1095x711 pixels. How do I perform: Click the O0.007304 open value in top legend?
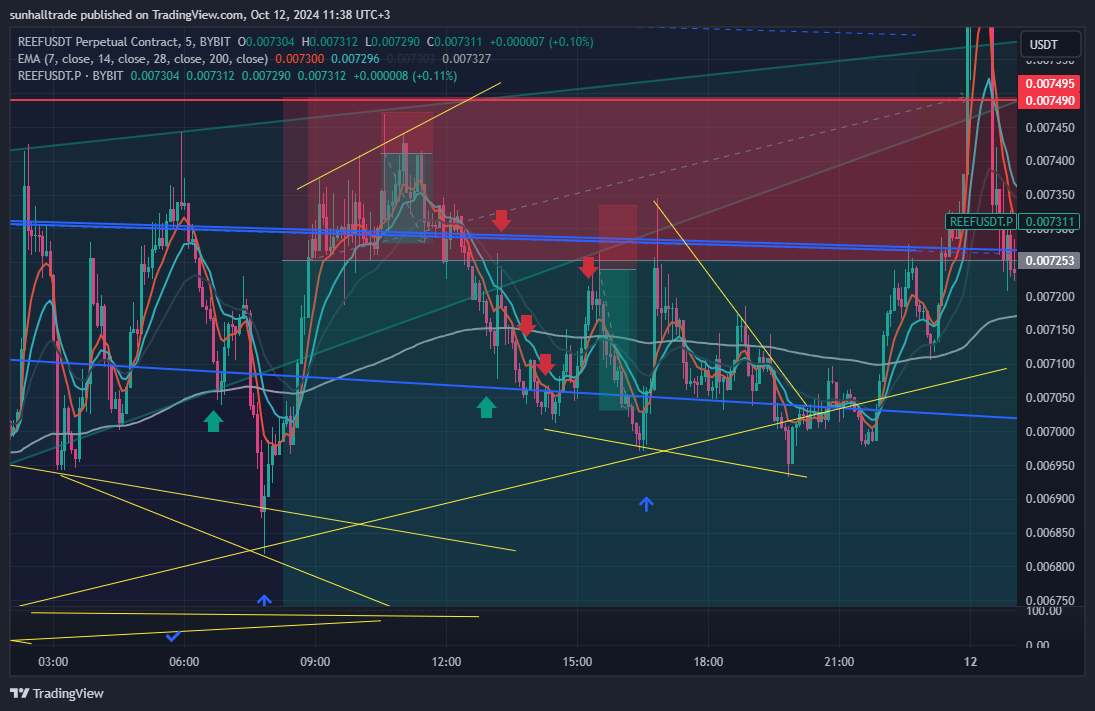[x=266, y=42]
